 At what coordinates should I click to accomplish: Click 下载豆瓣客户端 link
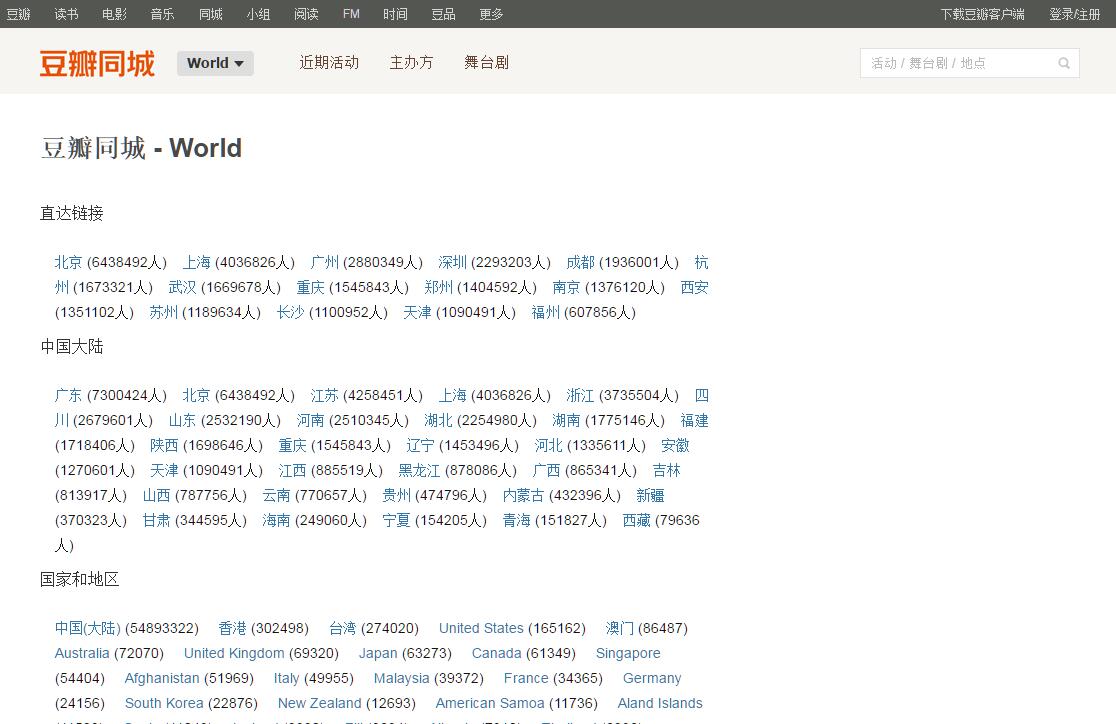982,14
